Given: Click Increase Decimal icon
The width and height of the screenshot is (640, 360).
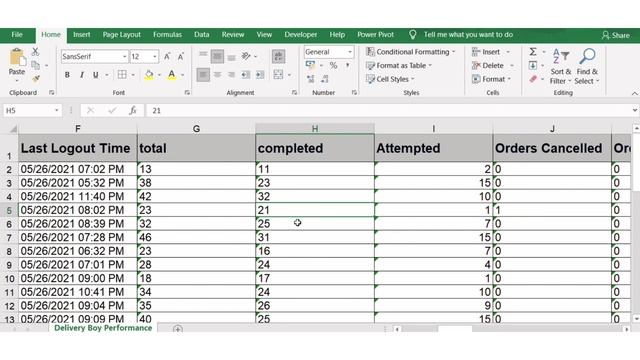Looking at the screenshot, I should pos(311,78).
